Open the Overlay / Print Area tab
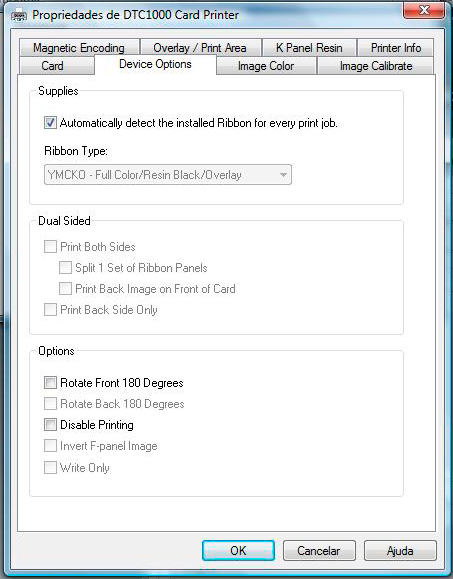Viewport: 453px width, 579px height. coord(200,47)
